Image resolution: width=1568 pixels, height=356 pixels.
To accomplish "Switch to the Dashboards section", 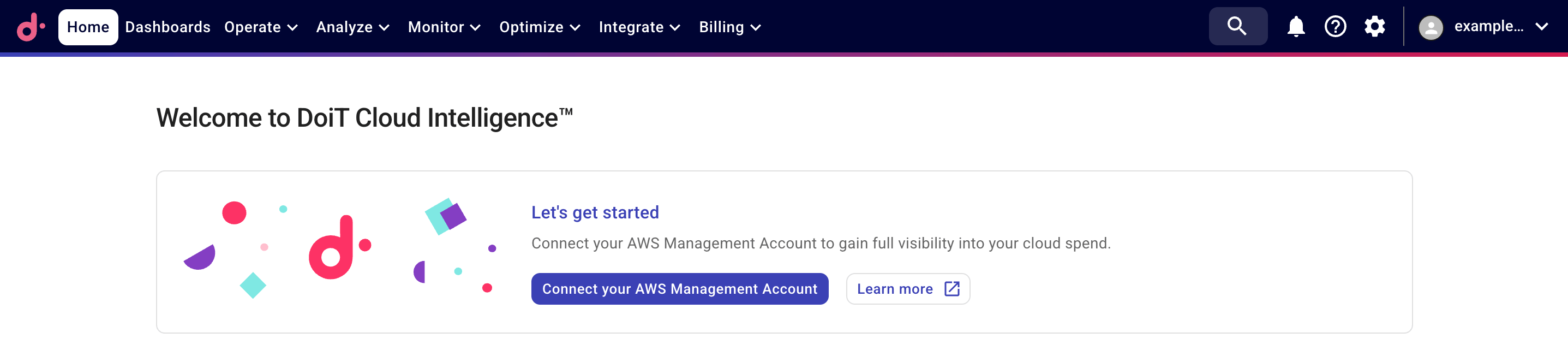I will coord(167,27).
